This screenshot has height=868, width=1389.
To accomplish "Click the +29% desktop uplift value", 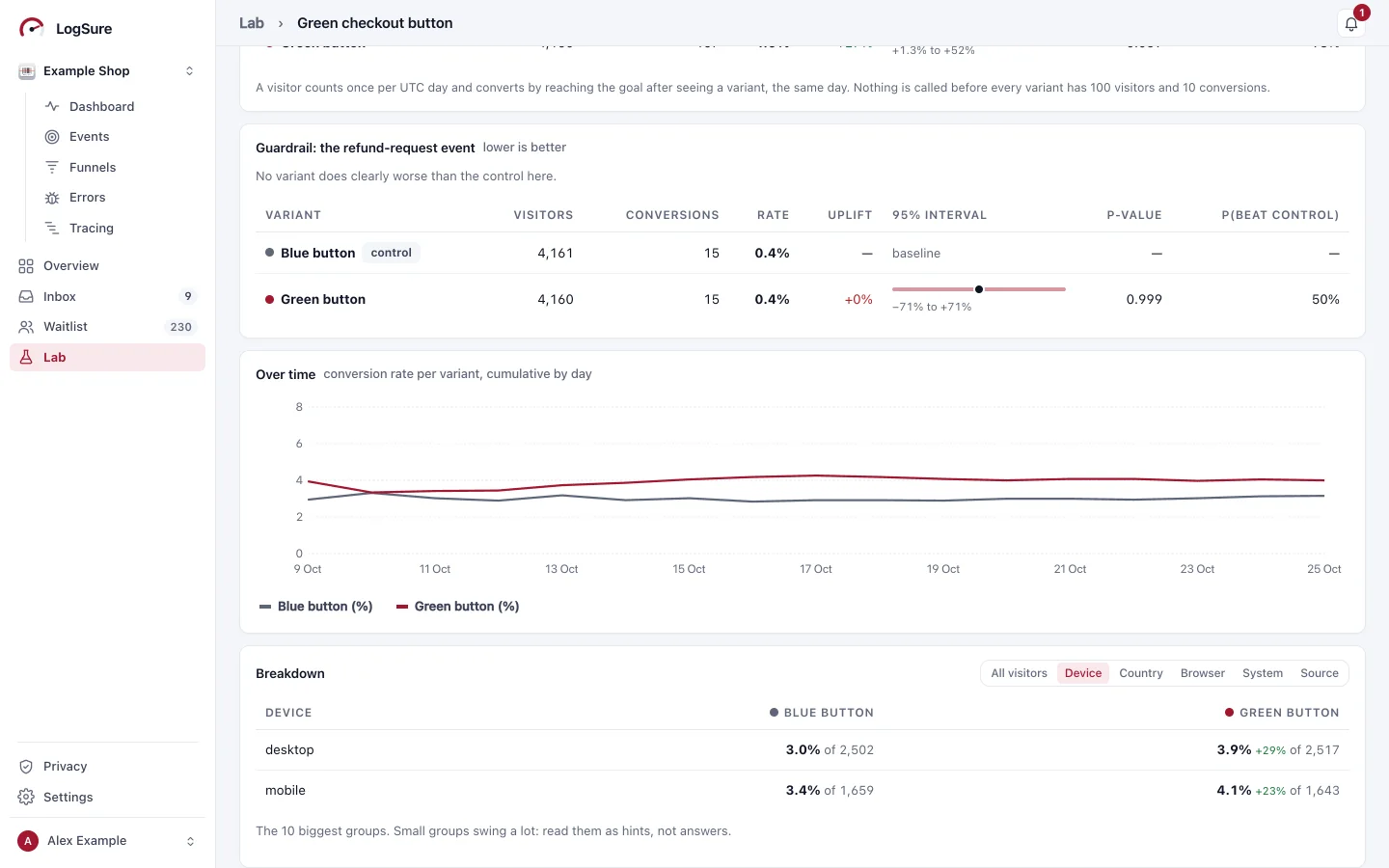I will click(x=1270, y=750).
